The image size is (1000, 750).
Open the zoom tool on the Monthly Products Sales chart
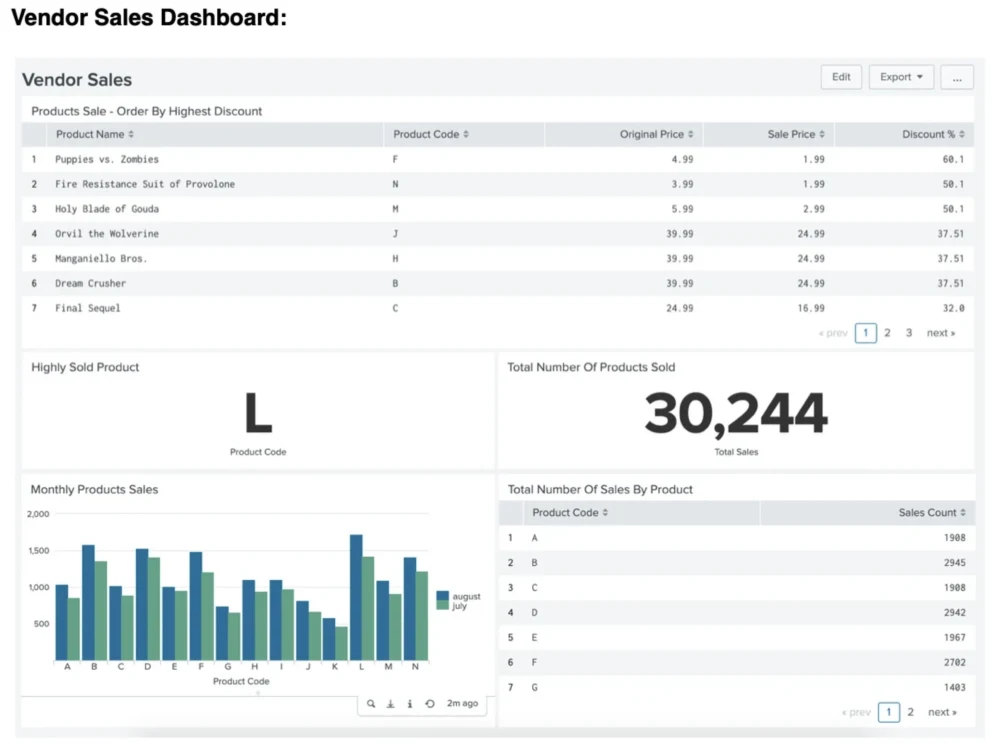tap(370, 703)
